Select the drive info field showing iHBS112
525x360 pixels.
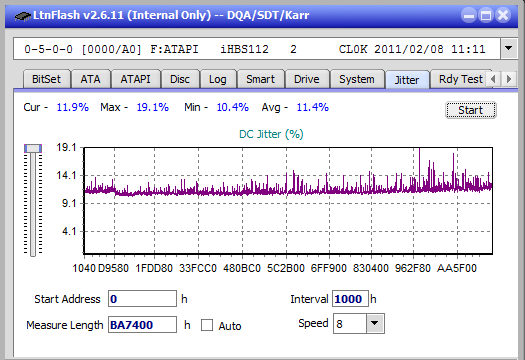(x=256, y=49)
